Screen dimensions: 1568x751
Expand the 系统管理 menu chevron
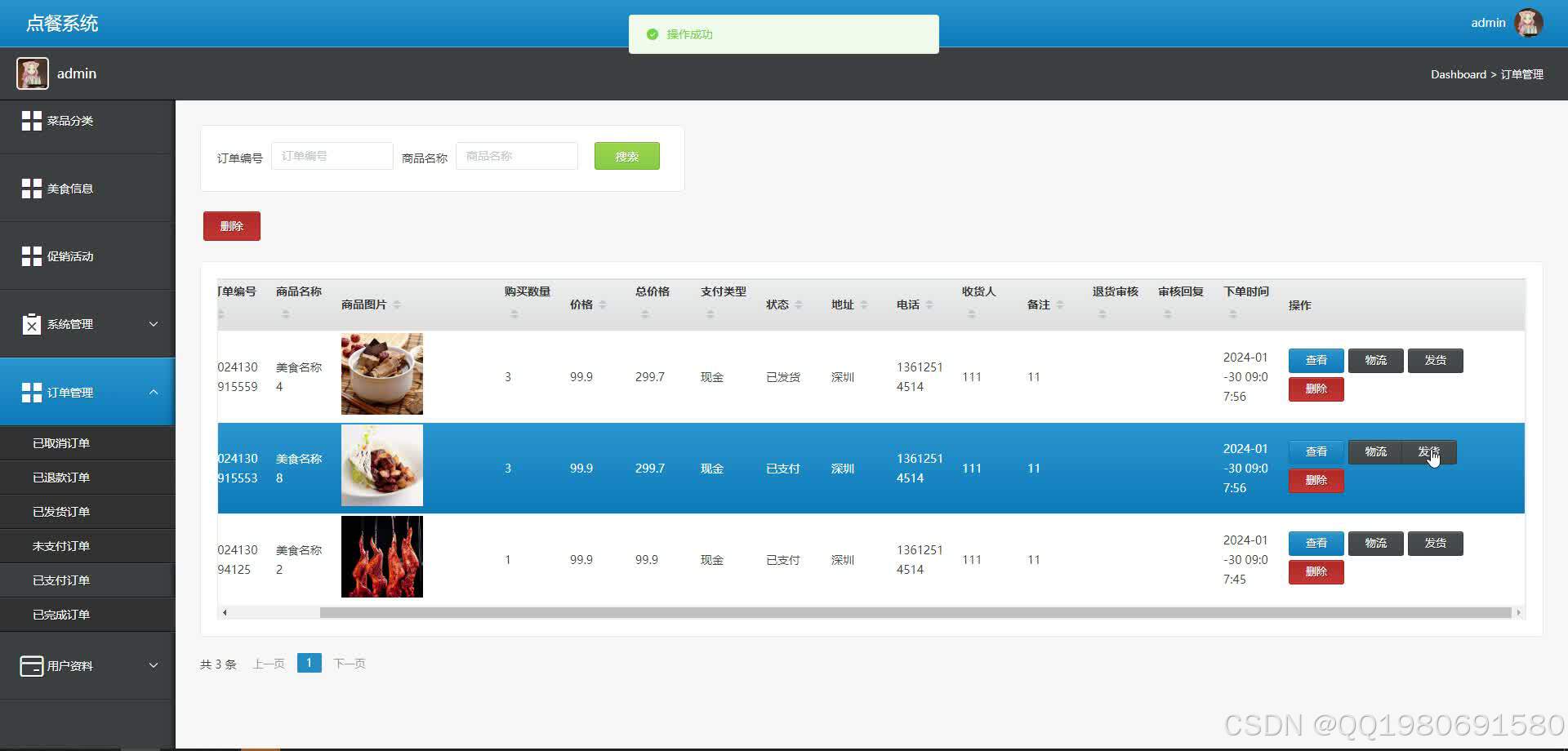tap(154, 324)
